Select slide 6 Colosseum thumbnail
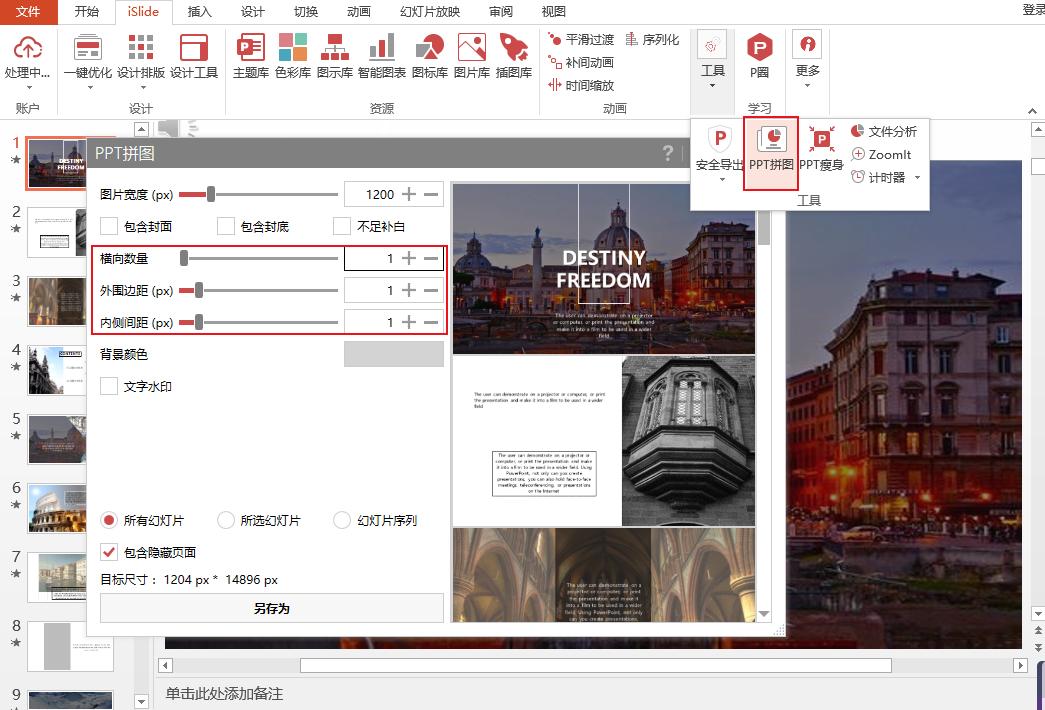 pyautogui.click(x=57, y=508)
